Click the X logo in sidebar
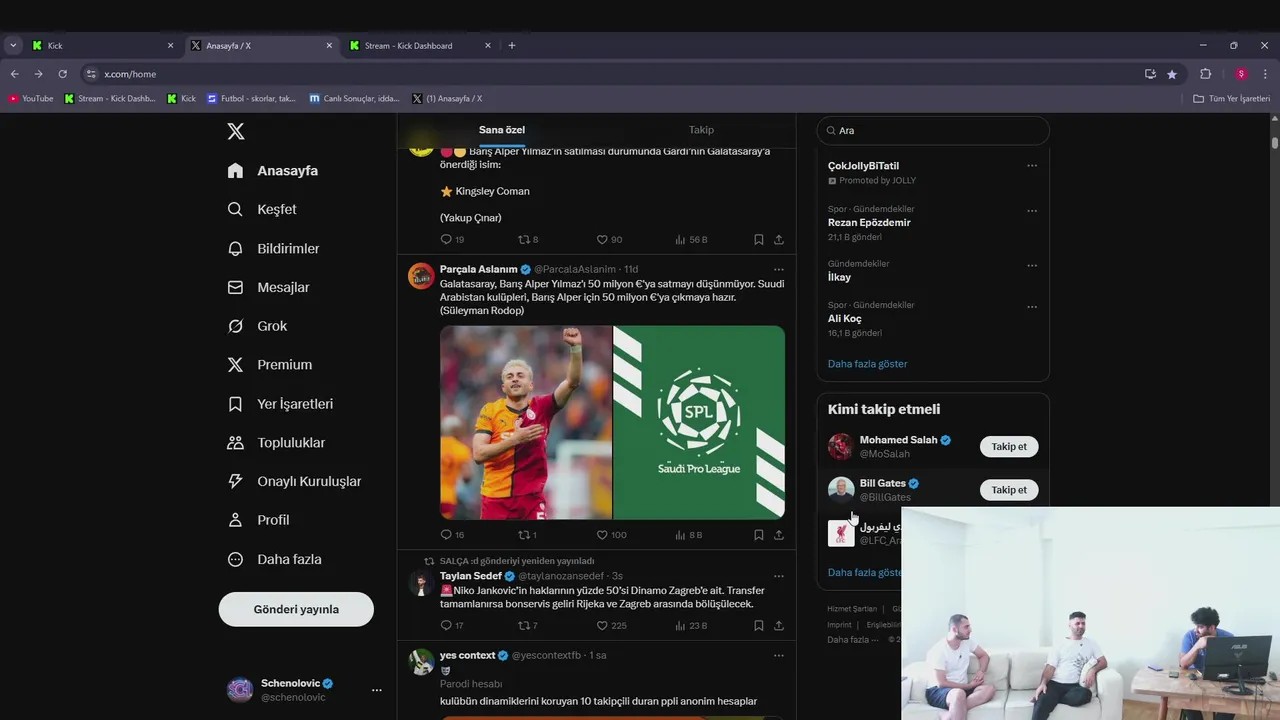 [x=236, y=131]
